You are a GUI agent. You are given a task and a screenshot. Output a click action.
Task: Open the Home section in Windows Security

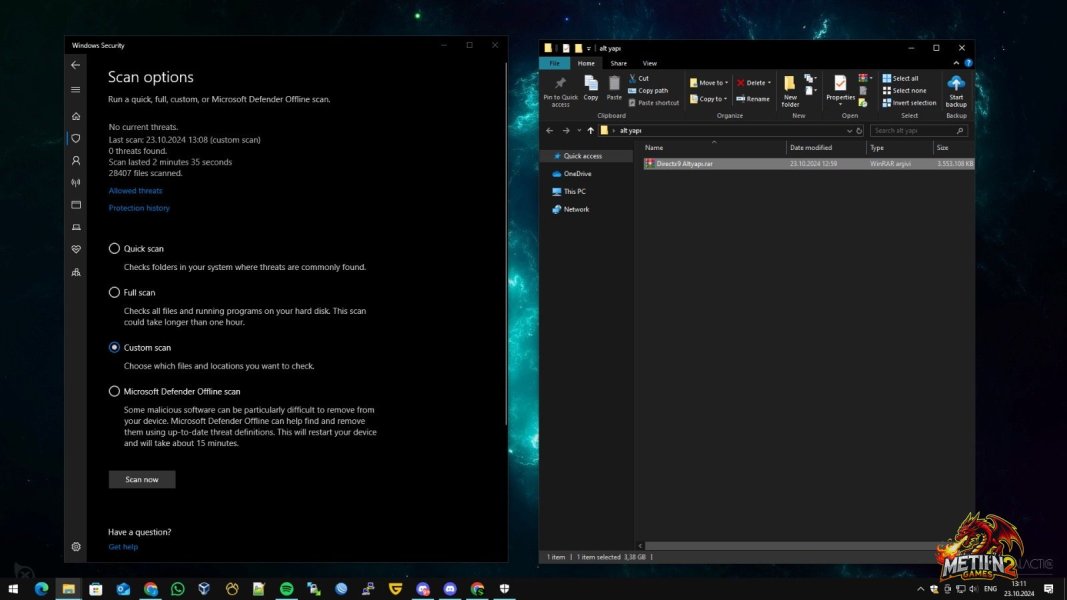(76, 116)
